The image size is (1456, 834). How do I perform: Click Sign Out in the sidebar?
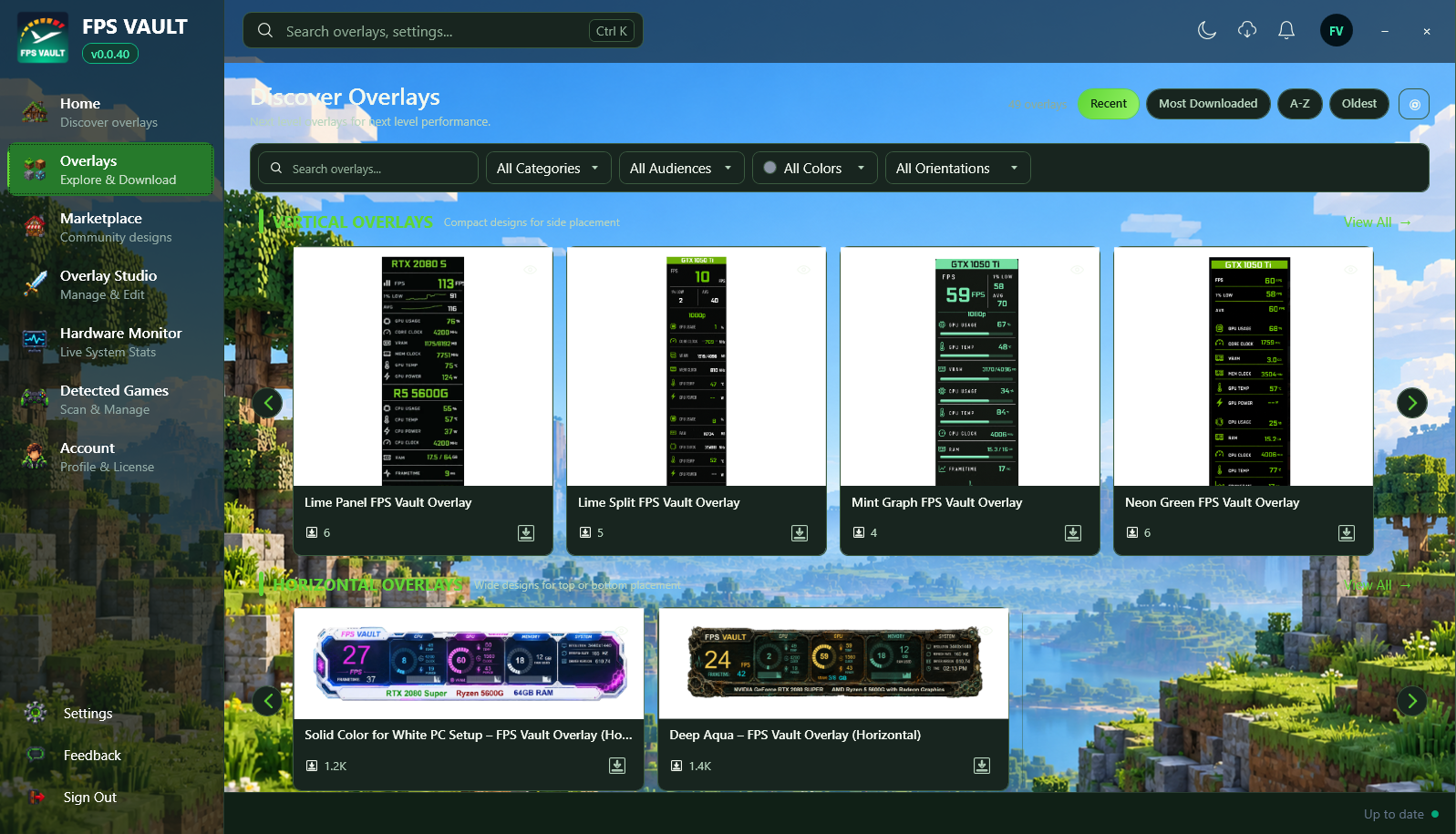111,797
